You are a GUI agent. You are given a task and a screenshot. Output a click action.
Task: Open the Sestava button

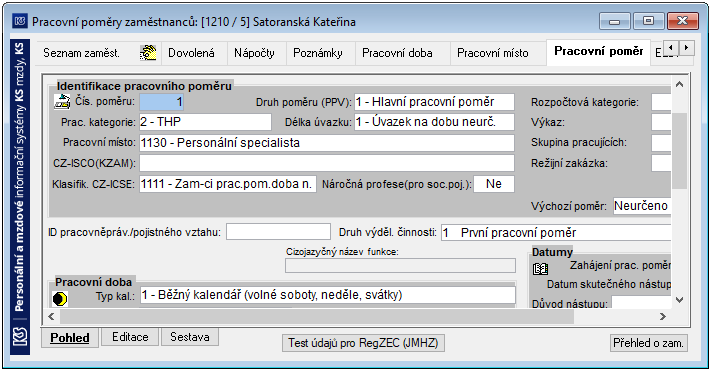click(190, 337)
